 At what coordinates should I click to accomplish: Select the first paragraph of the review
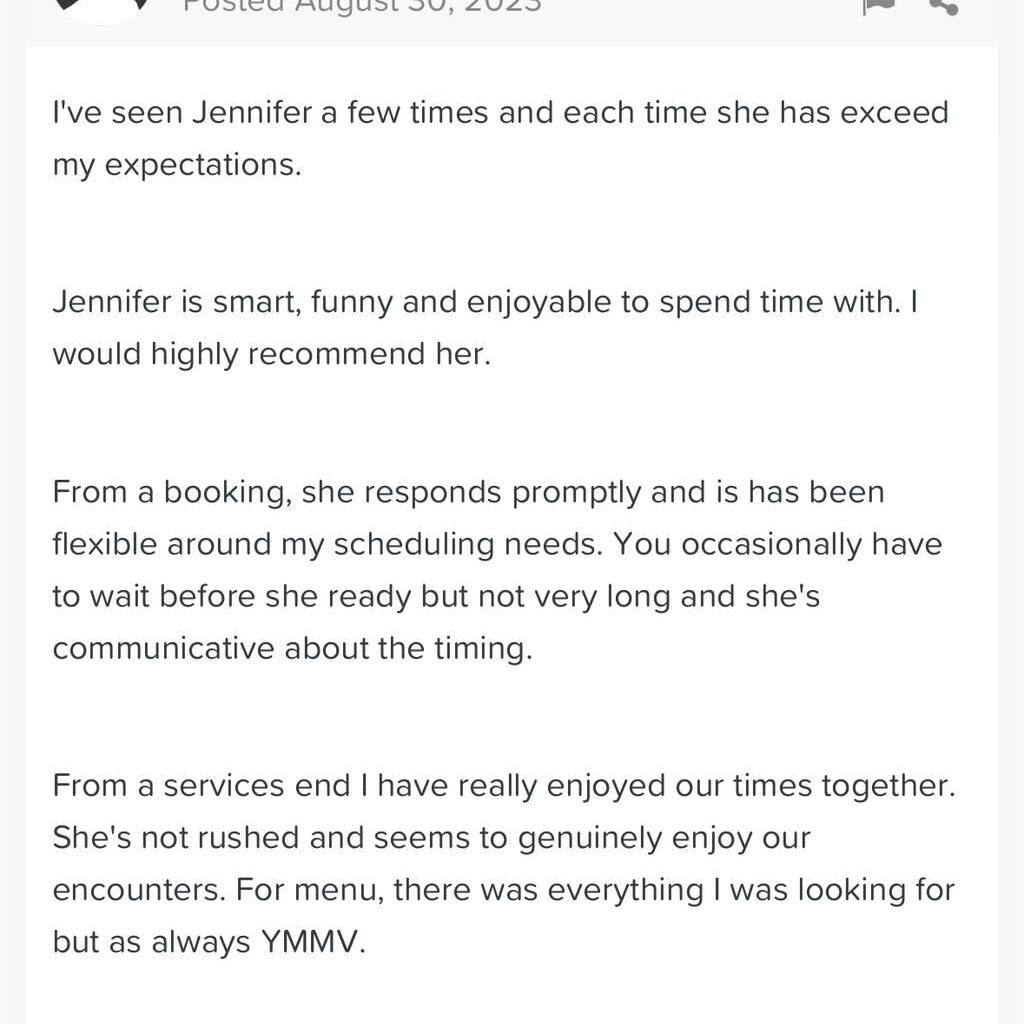(x=500, y=137)
